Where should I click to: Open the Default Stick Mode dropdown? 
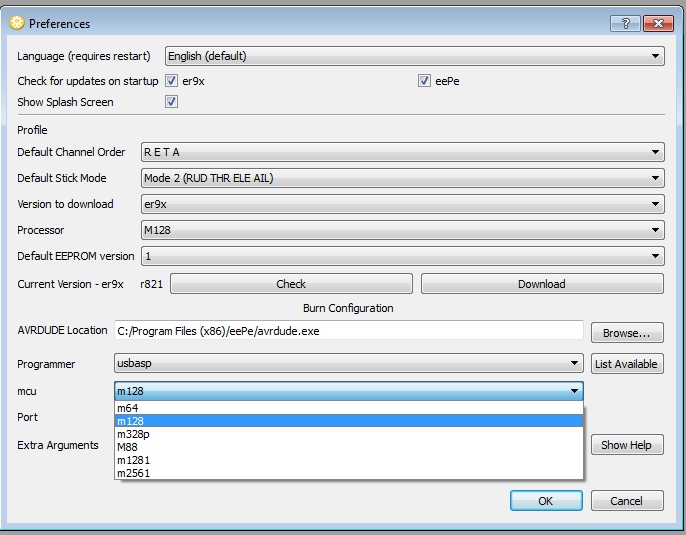click(x=402, y=178)
